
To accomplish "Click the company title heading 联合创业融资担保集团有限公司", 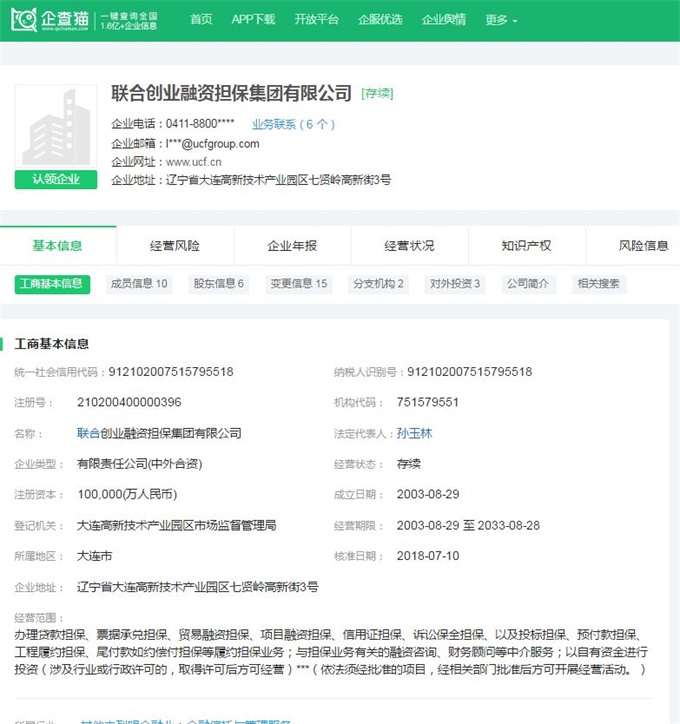I will [232, 93].
